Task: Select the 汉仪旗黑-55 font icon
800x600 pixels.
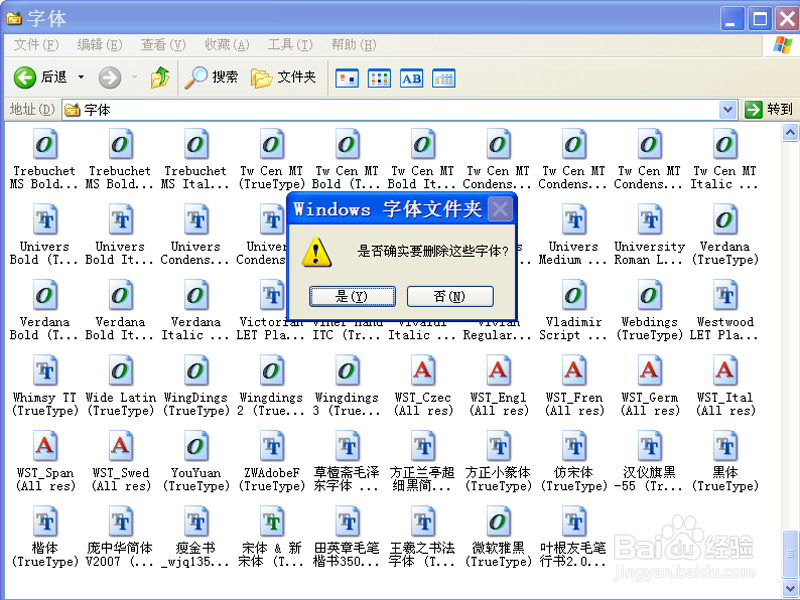Action: point(649,446)
